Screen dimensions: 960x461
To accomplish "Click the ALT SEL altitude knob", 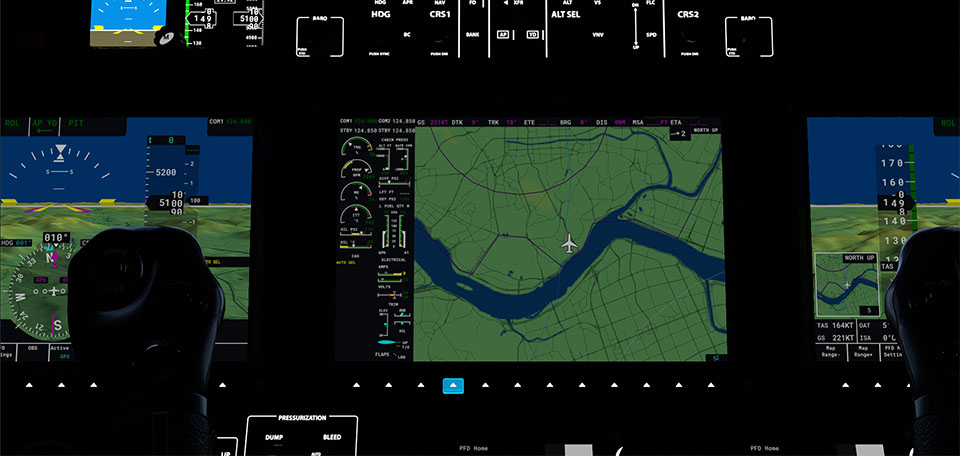I will [565, 36].
